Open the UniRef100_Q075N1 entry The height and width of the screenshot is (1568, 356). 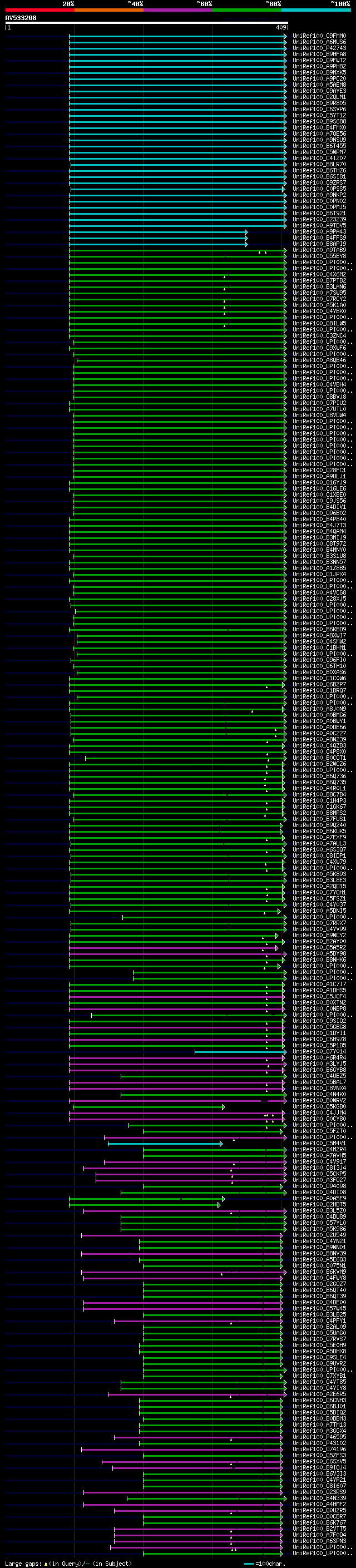point(319,1265)
